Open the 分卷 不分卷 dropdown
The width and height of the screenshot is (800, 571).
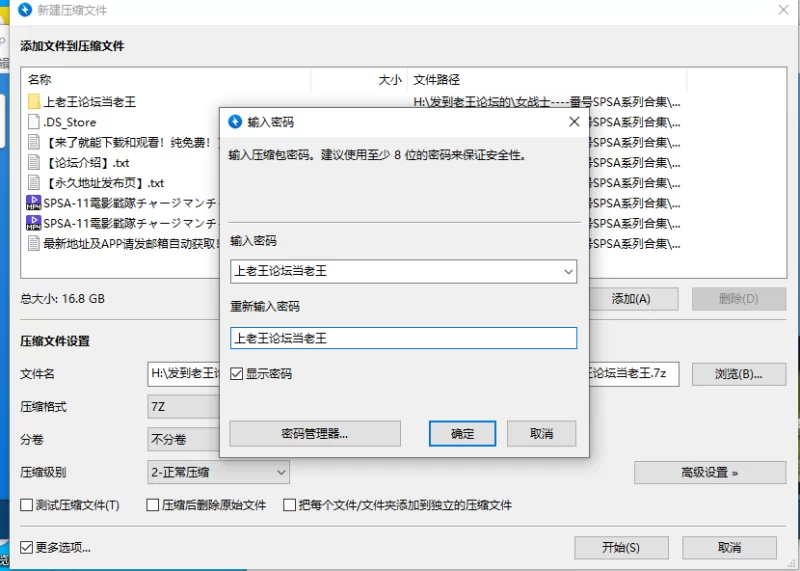[184, 439]
